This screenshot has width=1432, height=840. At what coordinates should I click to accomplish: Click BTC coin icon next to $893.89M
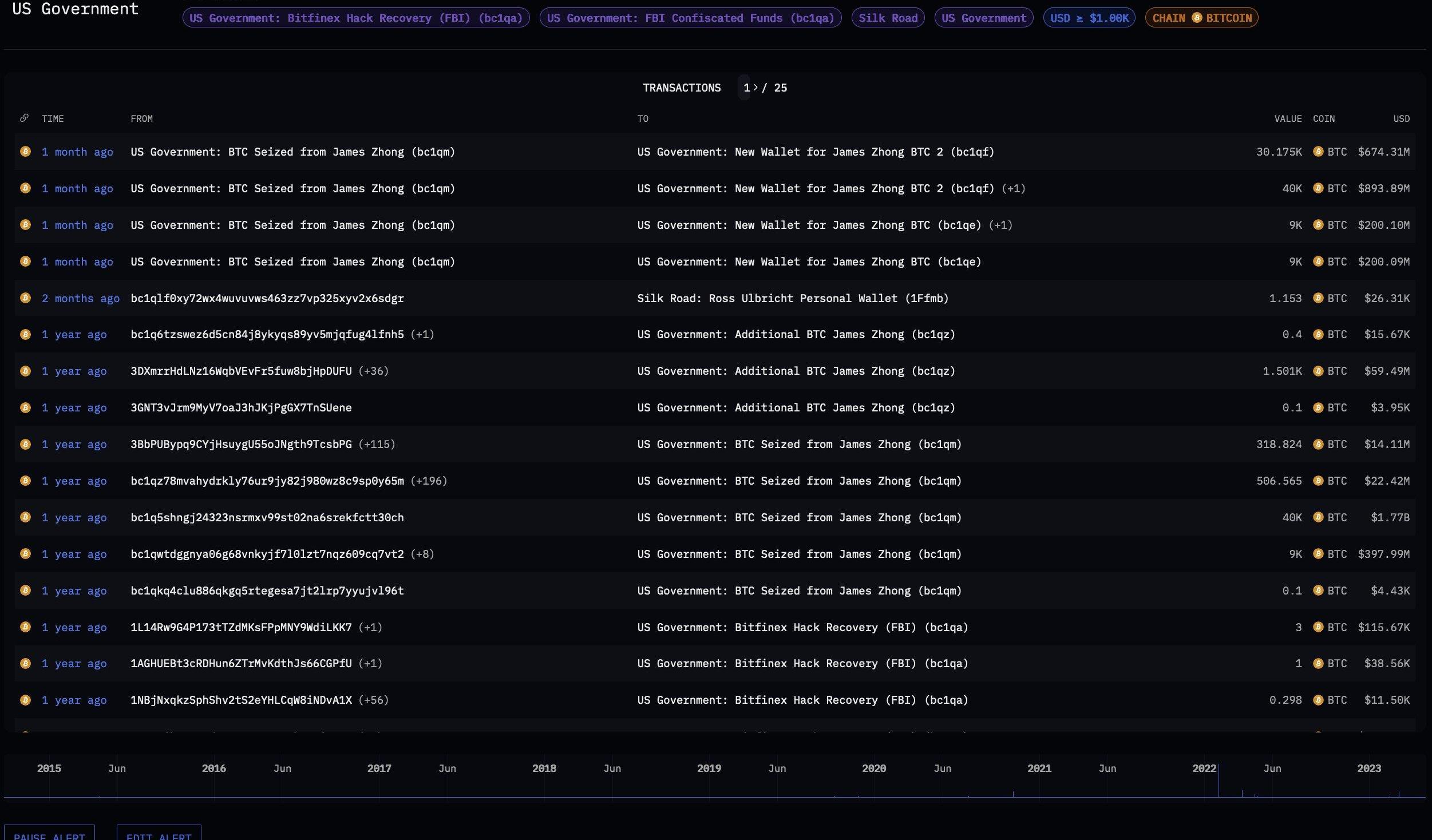[1318, 188]
